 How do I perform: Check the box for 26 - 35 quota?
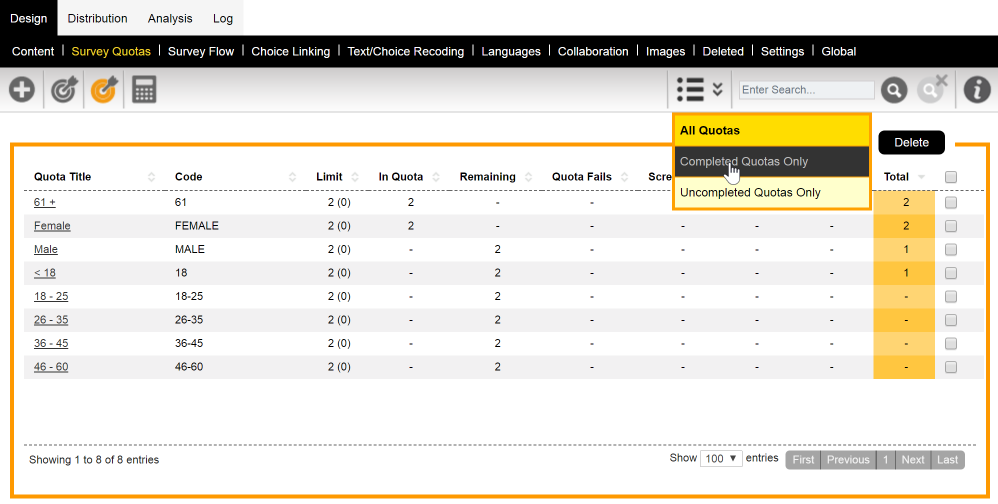(x=951, y=320)
